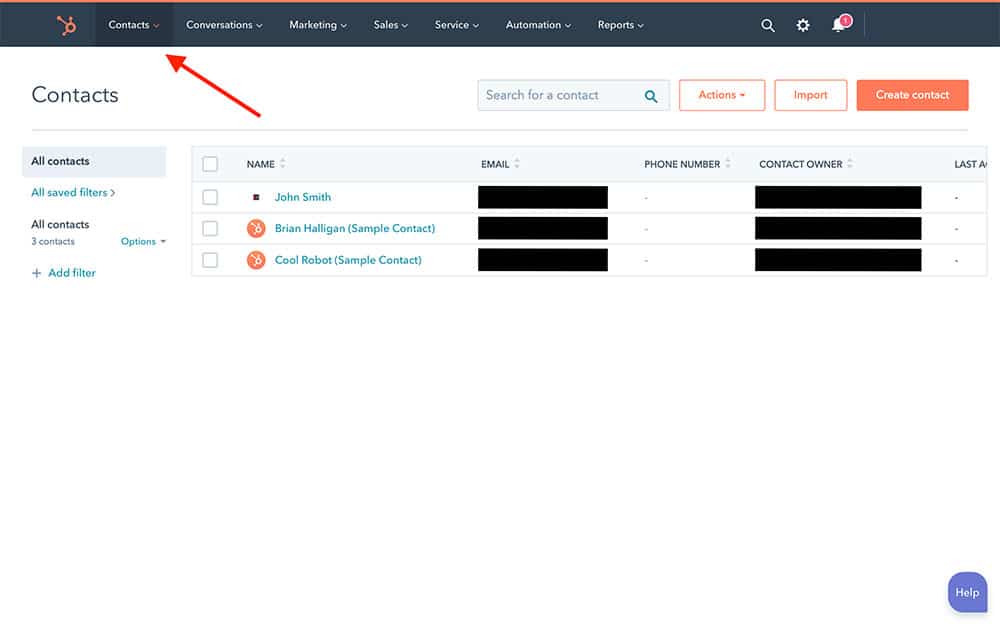Viewport: 1000px width, 625px height.
Task: Open the Options dropdown under All contacts
Action: point(143,242)
